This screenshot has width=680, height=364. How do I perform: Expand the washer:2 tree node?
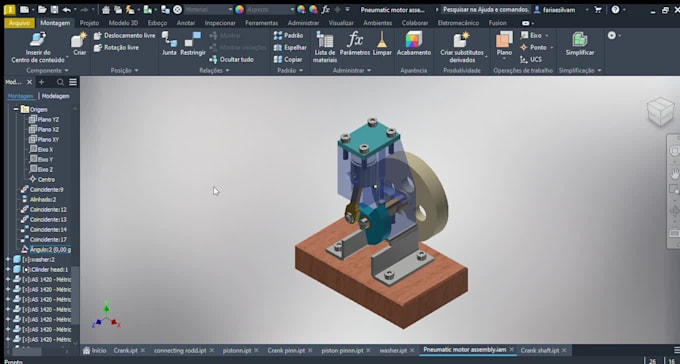(x=7, y=259)
